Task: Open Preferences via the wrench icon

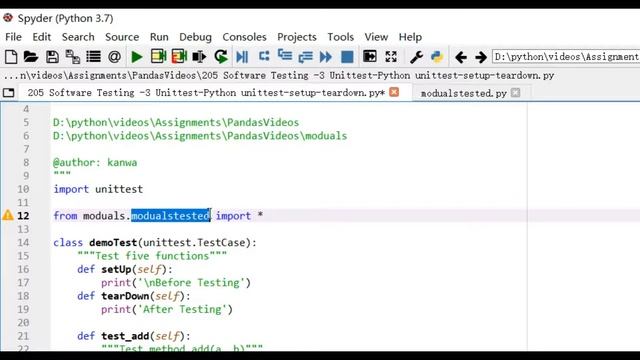Action: [x=416, y=57]
